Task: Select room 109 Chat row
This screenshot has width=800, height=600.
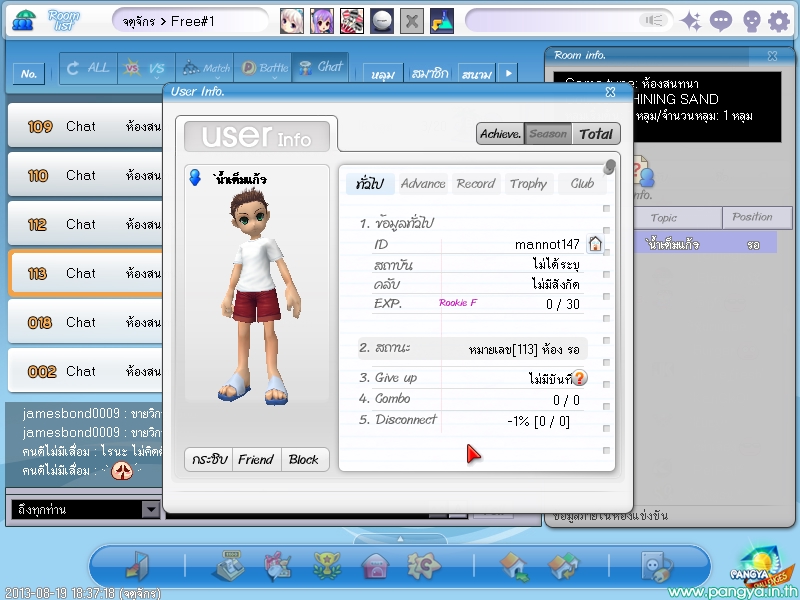Action: pyautogui.click(x=86, y=126)
